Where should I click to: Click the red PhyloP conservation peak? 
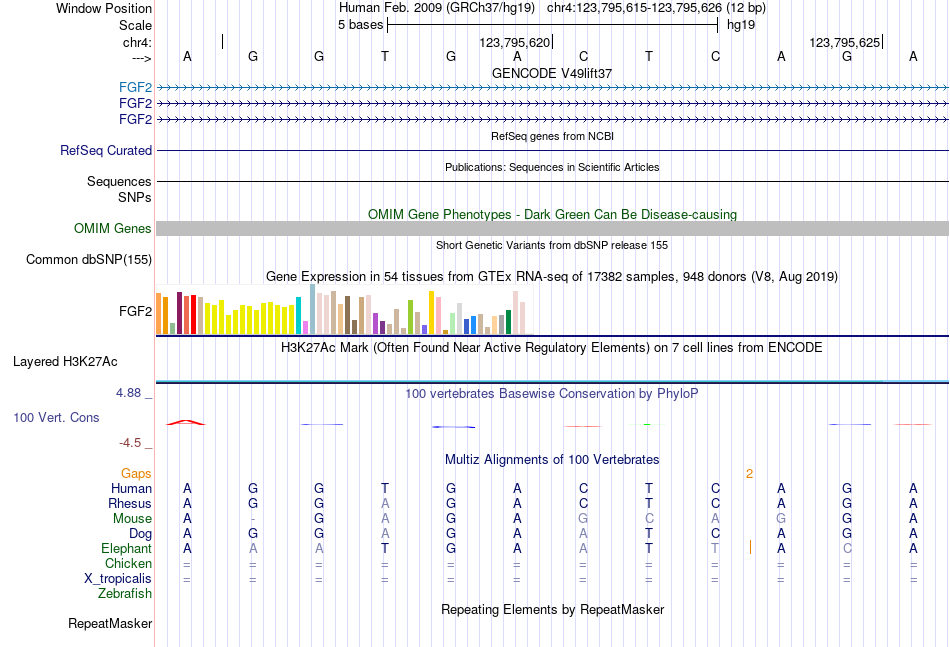click(186, 422)
